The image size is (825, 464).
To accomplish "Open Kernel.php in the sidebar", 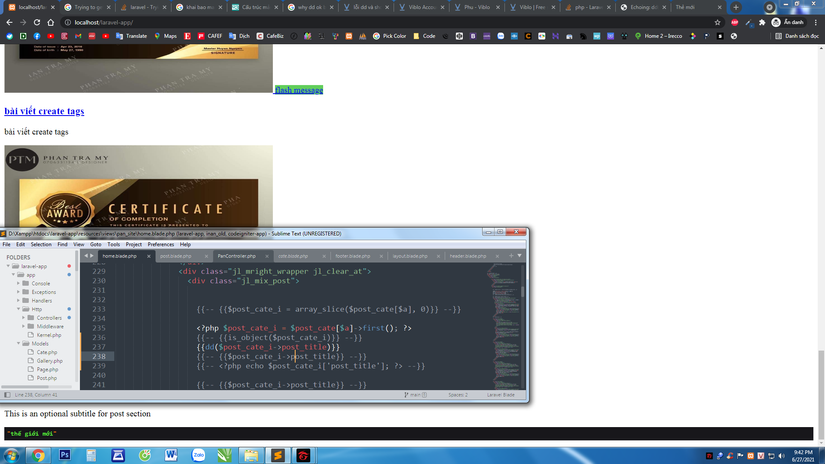I will pyautogui.click(x=48, y=335).
